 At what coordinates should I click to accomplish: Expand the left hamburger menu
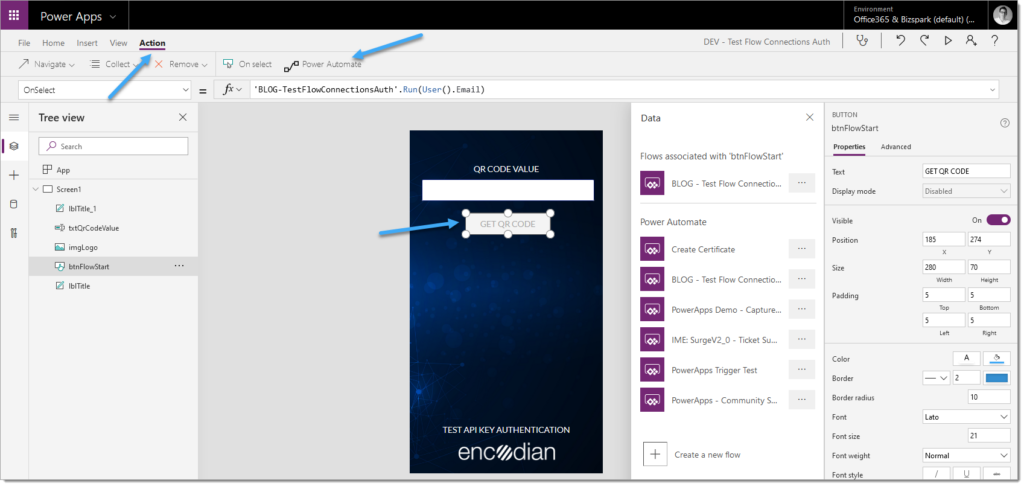tap(14, 118)
